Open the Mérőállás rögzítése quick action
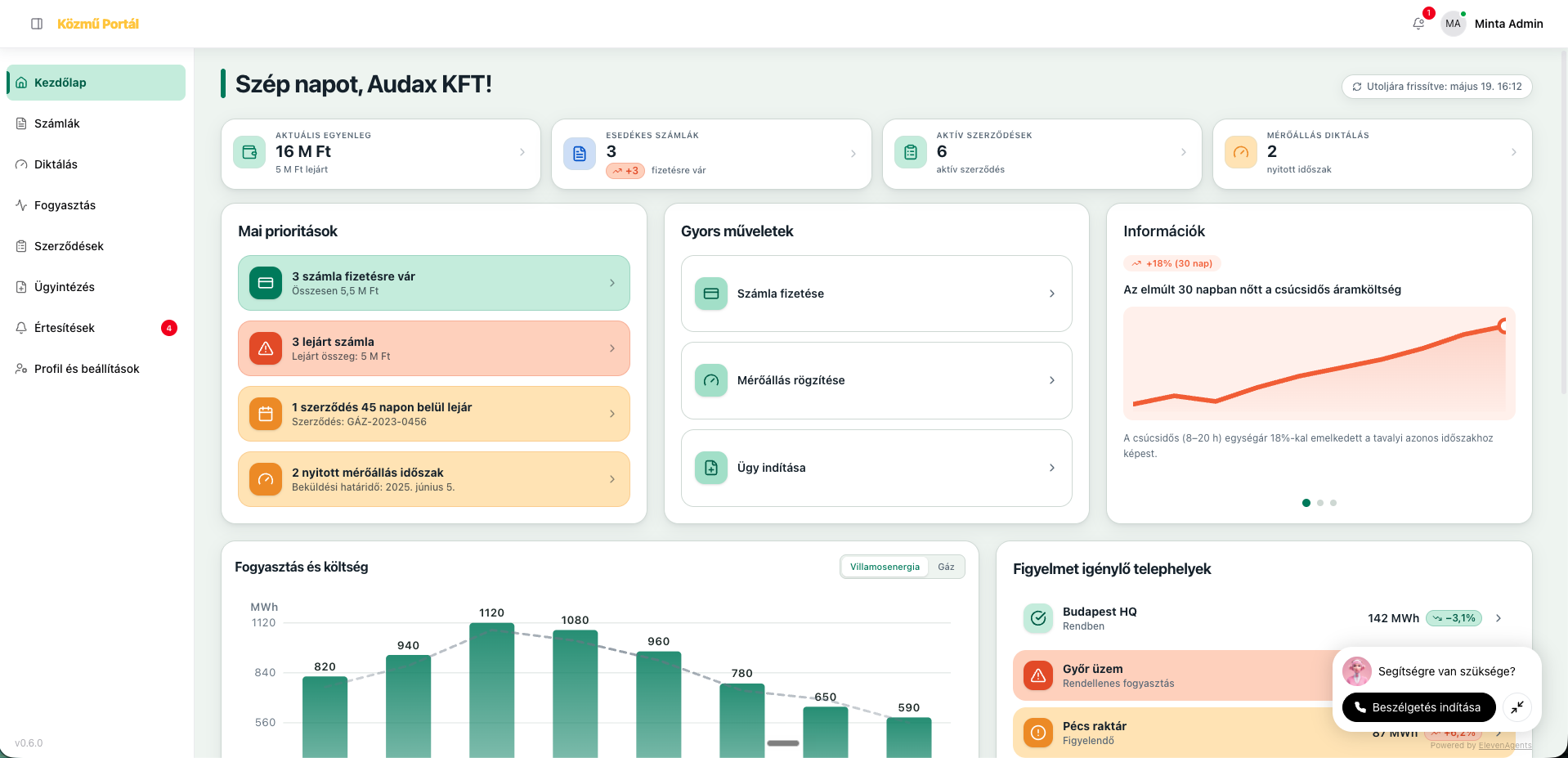This screenshot has width=1568, height=758. [x=876, y=380]
